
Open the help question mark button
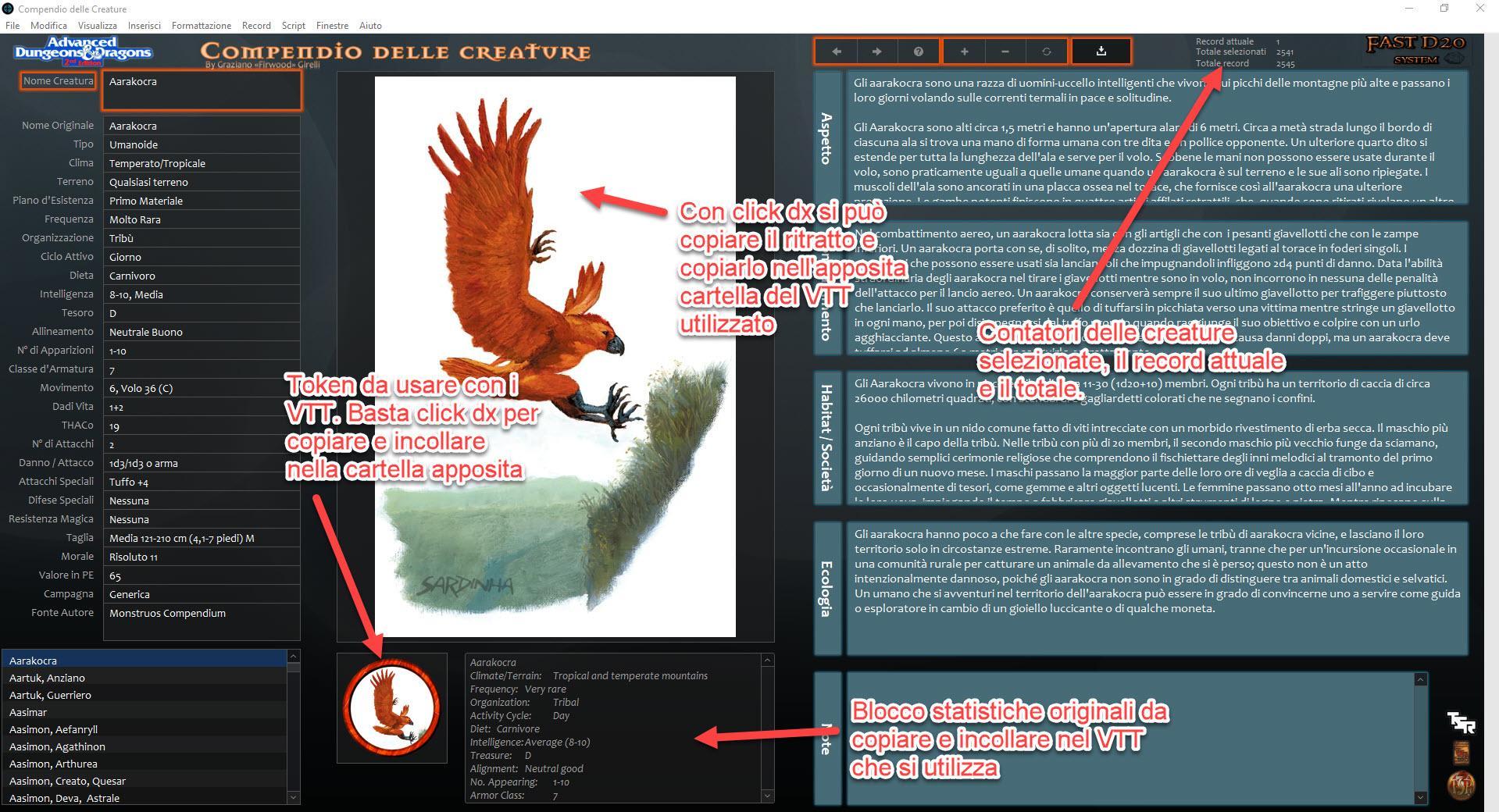919,52
